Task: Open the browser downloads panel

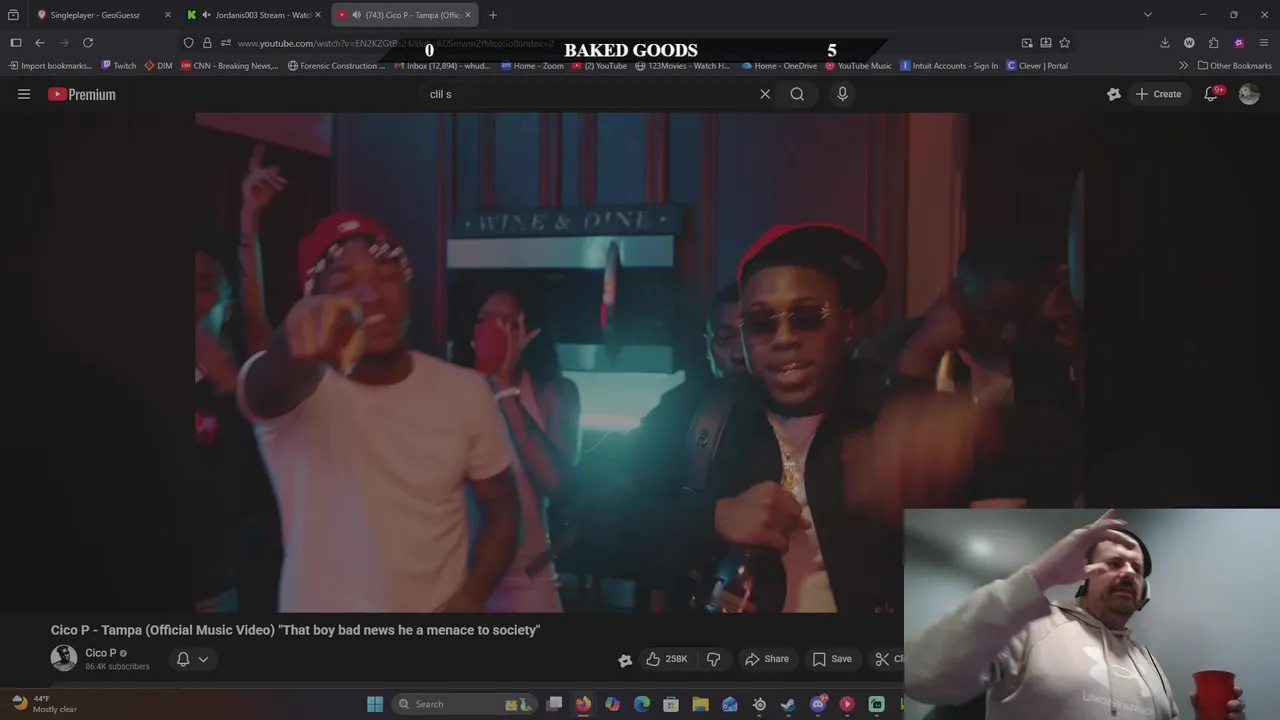Action: 1165,43
